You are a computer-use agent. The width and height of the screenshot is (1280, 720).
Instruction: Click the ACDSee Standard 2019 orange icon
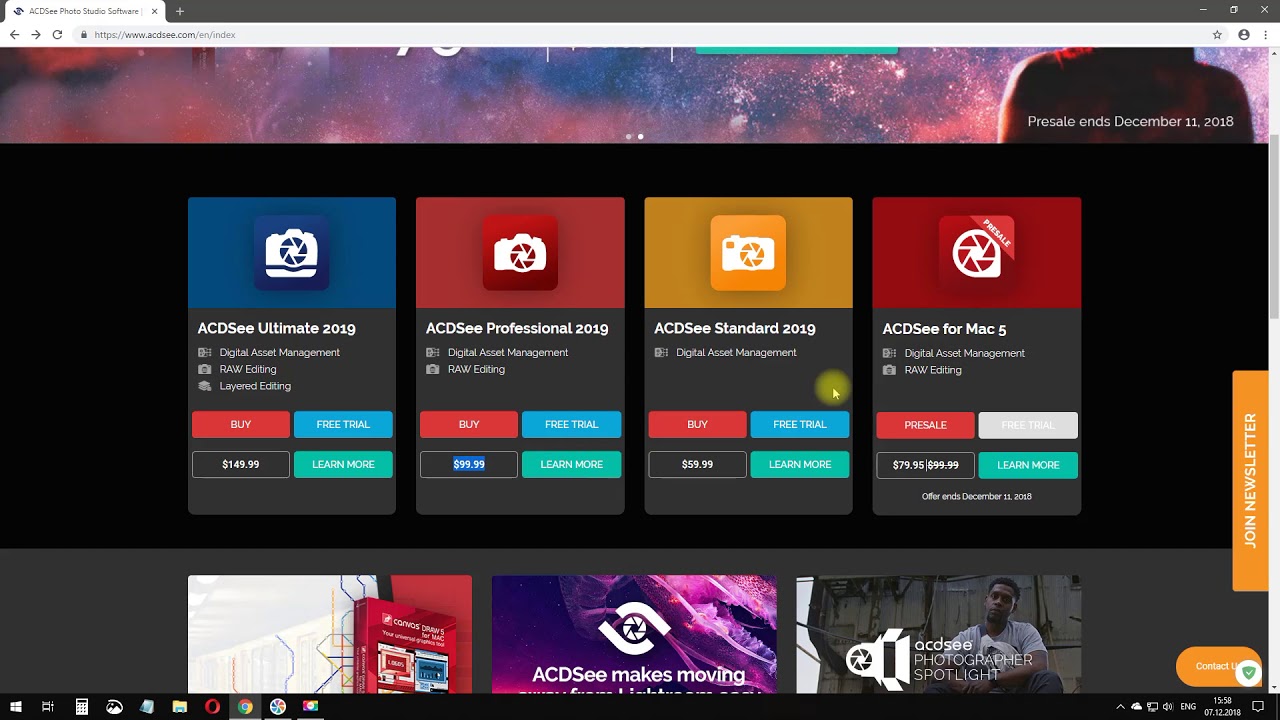[x=748, y=253]
